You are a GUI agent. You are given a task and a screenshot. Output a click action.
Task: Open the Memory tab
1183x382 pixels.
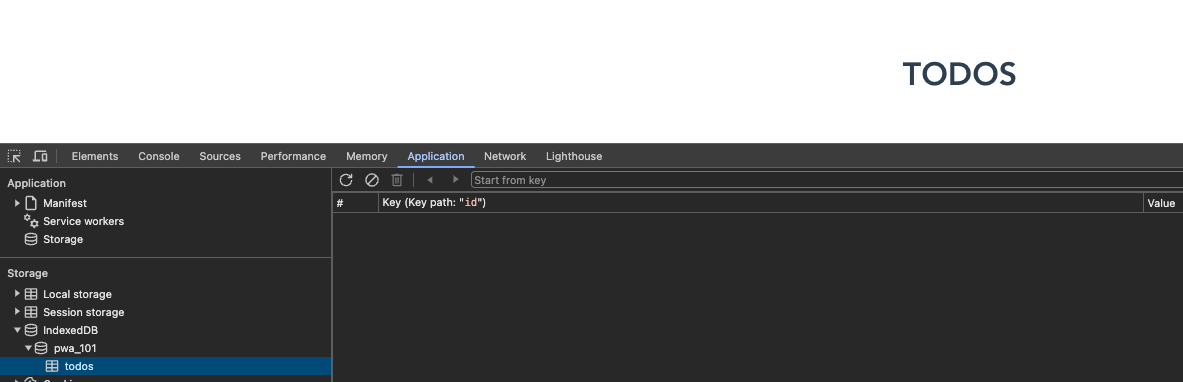pyautogui.click(x=367, y=156)
